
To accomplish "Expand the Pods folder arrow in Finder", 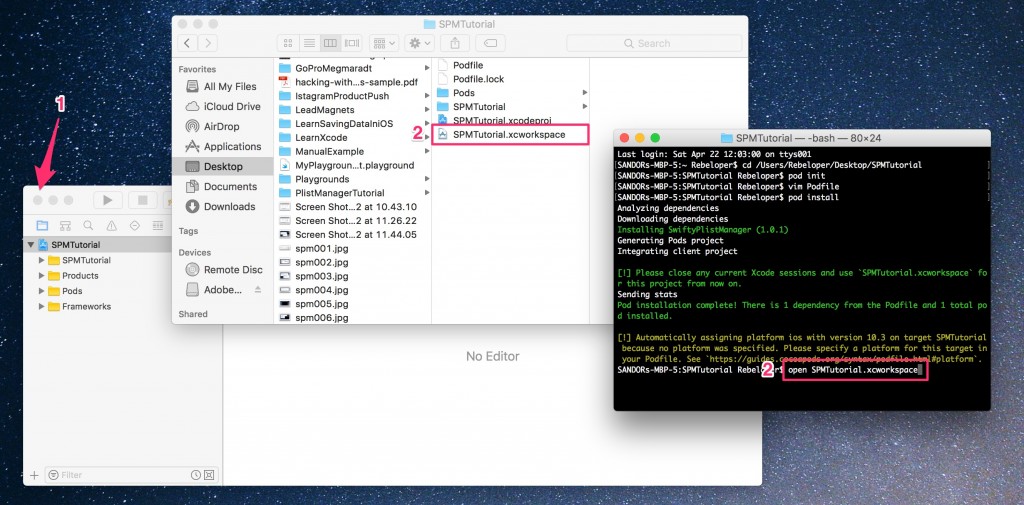I will [x=584, y=93].
